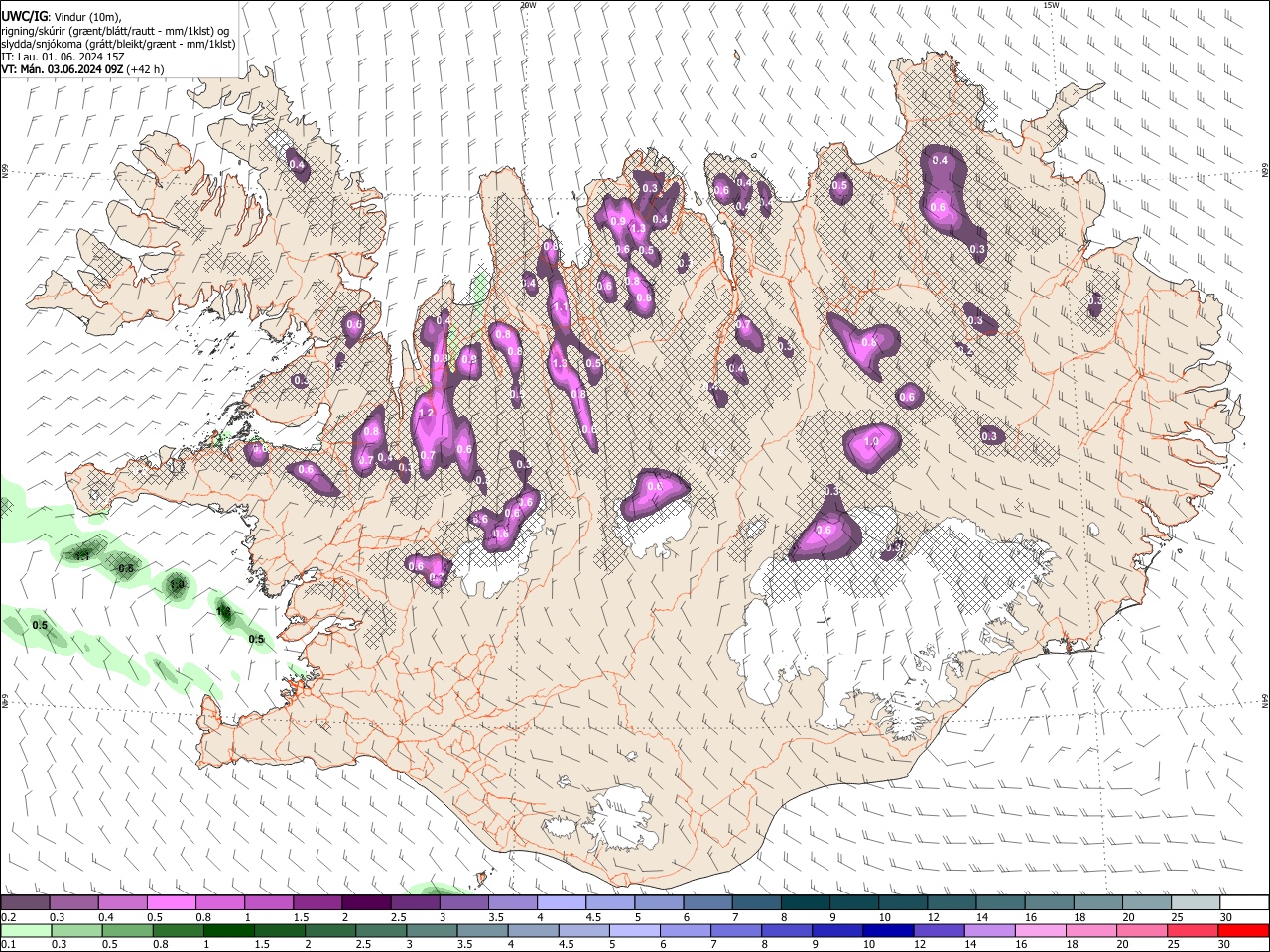Click the darkest purple snow swatch 2 to 2.5
1270x952 pixels.
365,903
